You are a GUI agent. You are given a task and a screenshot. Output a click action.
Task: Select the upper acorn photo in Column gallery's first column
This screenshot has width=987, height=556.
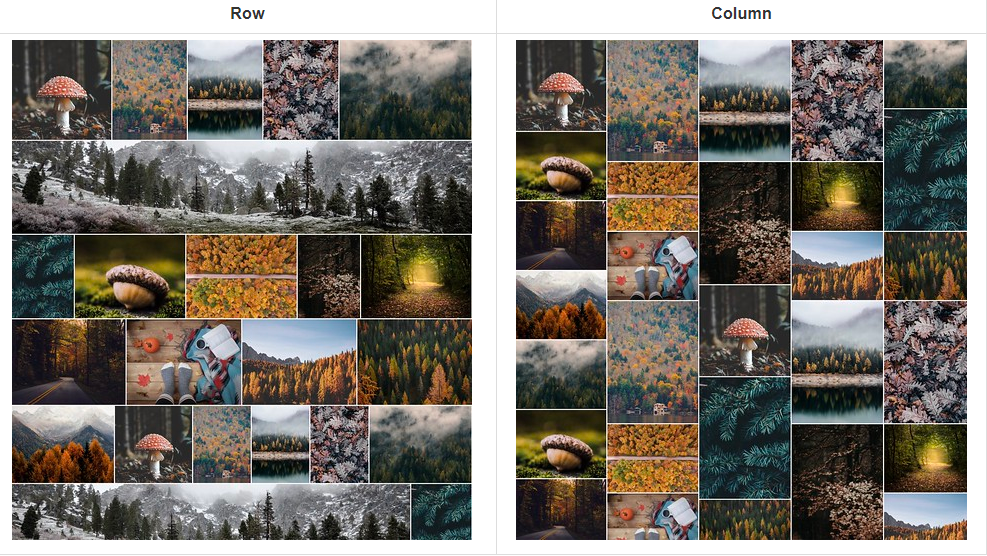[x=561, y=166]
